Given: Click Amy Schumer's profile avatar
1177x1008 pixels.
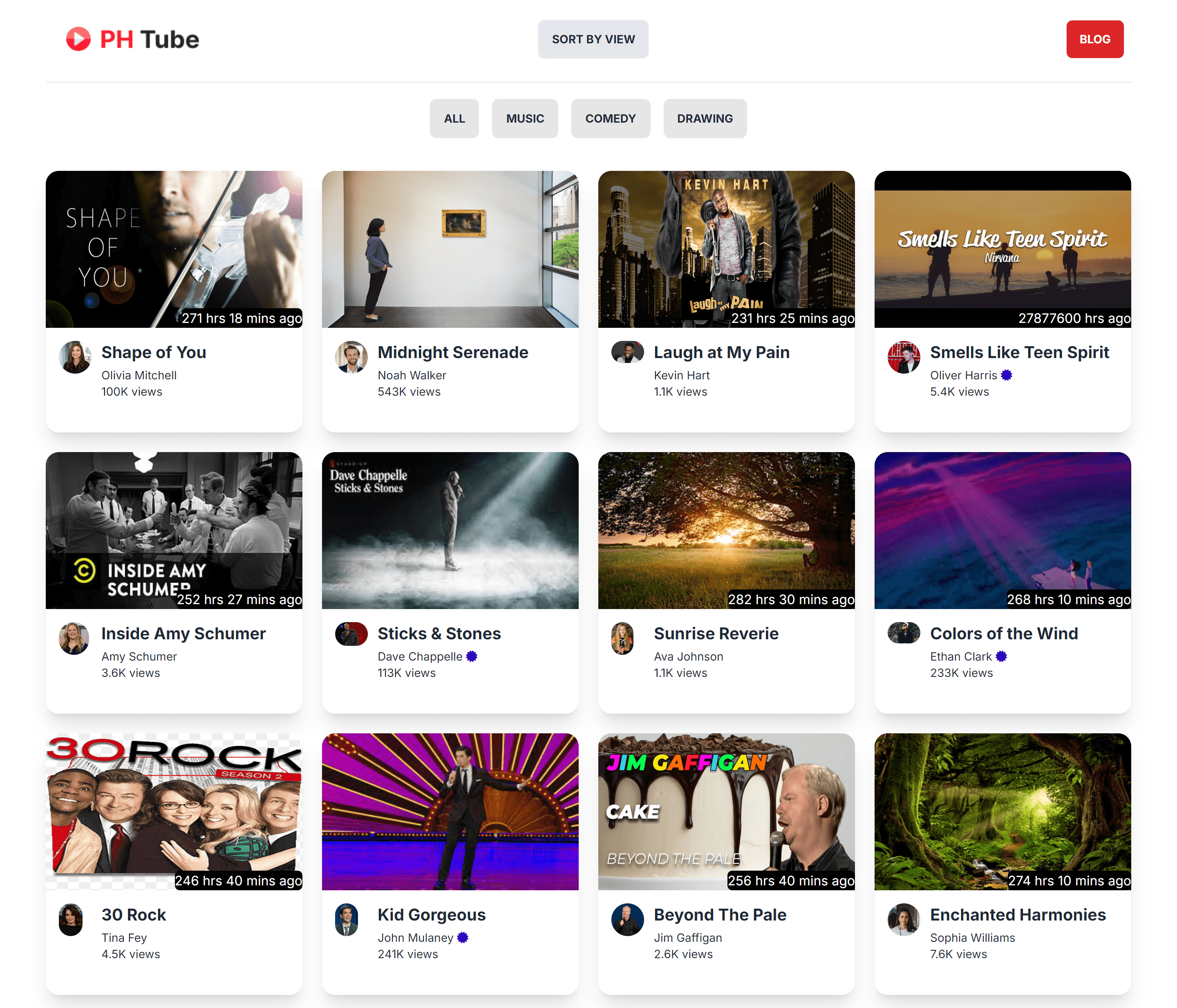Looking at the screenshot, I should pyautogui.click(x=75, y=638).
